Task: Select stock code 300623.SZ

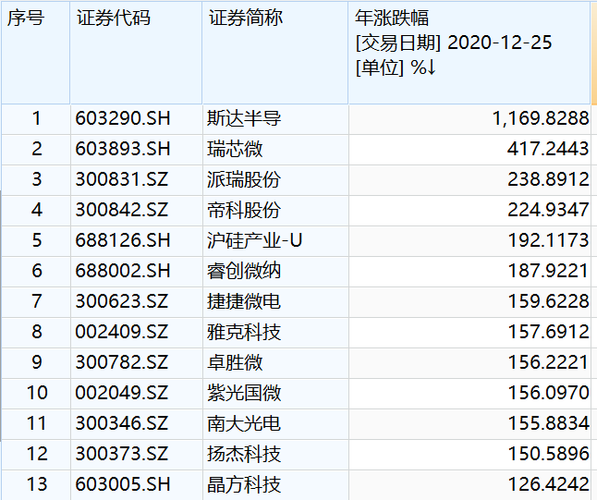Action: [x=122, y=301]
